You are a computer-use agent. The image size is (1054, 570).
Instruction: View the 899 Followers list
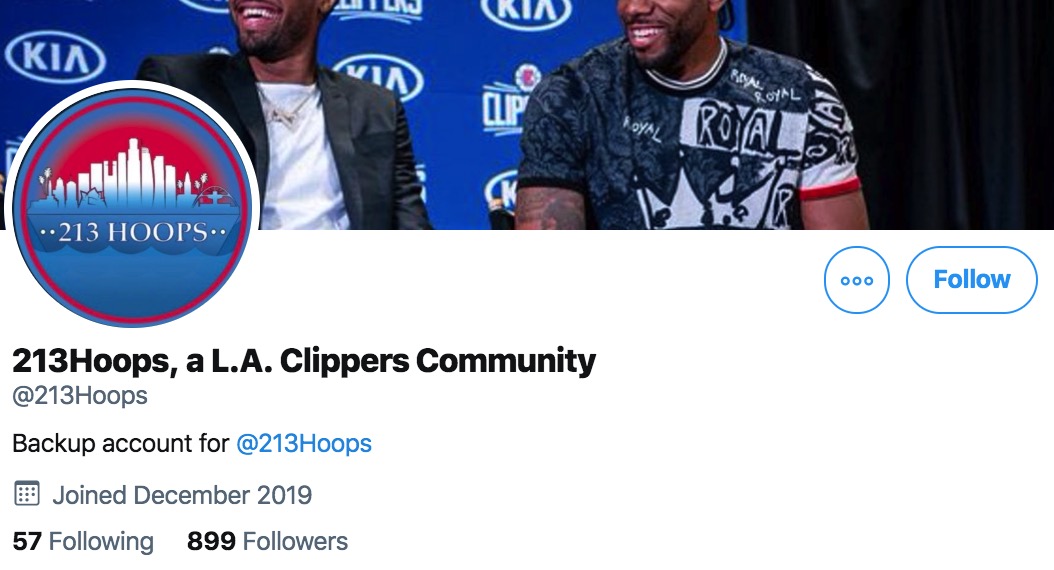[x=268, y=541]
